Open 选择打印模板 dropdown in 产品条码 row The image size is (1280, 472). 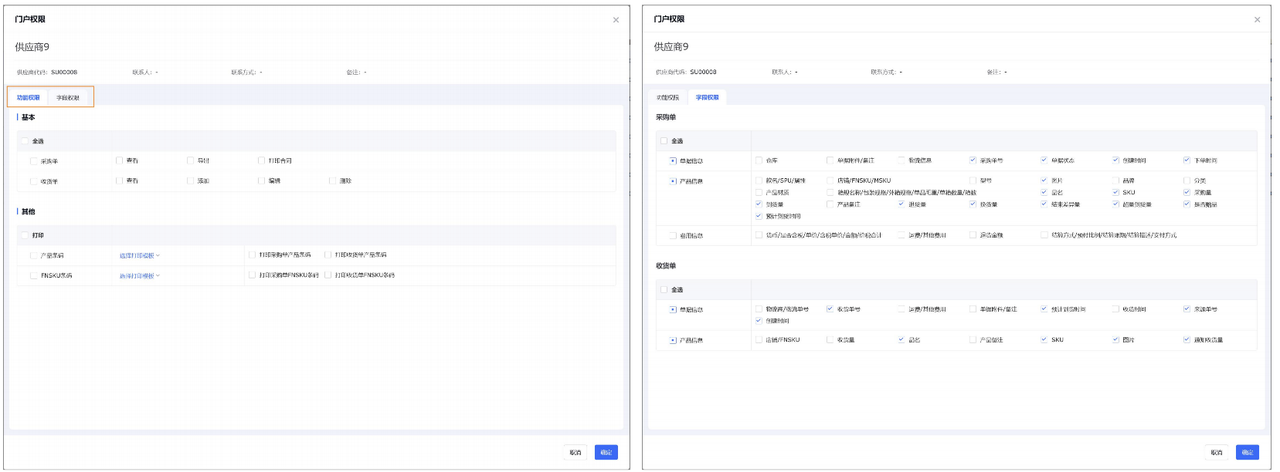(x=140, y=255)
